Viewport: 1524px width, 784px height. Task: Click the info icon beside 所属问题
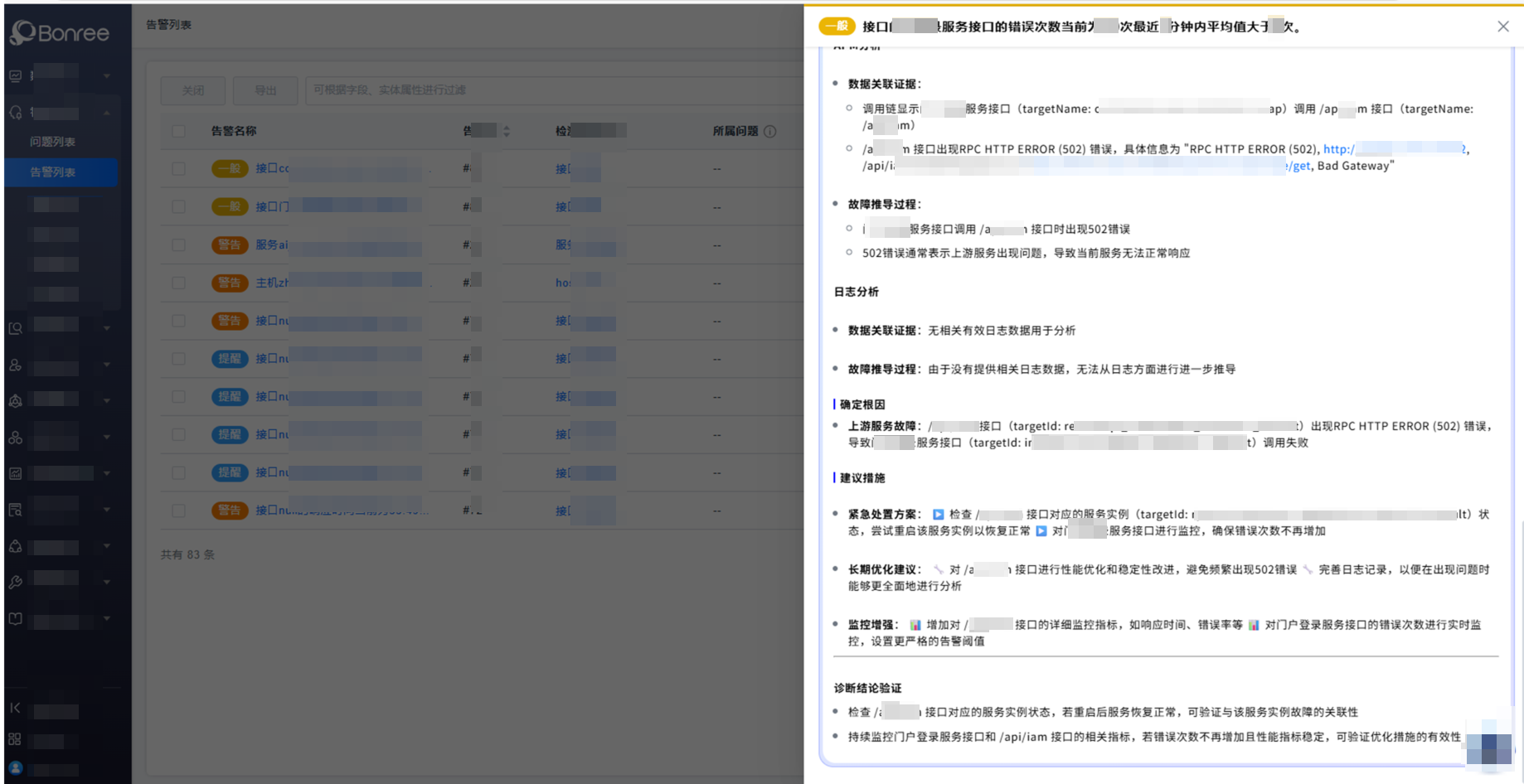click(x=770, y=131)
